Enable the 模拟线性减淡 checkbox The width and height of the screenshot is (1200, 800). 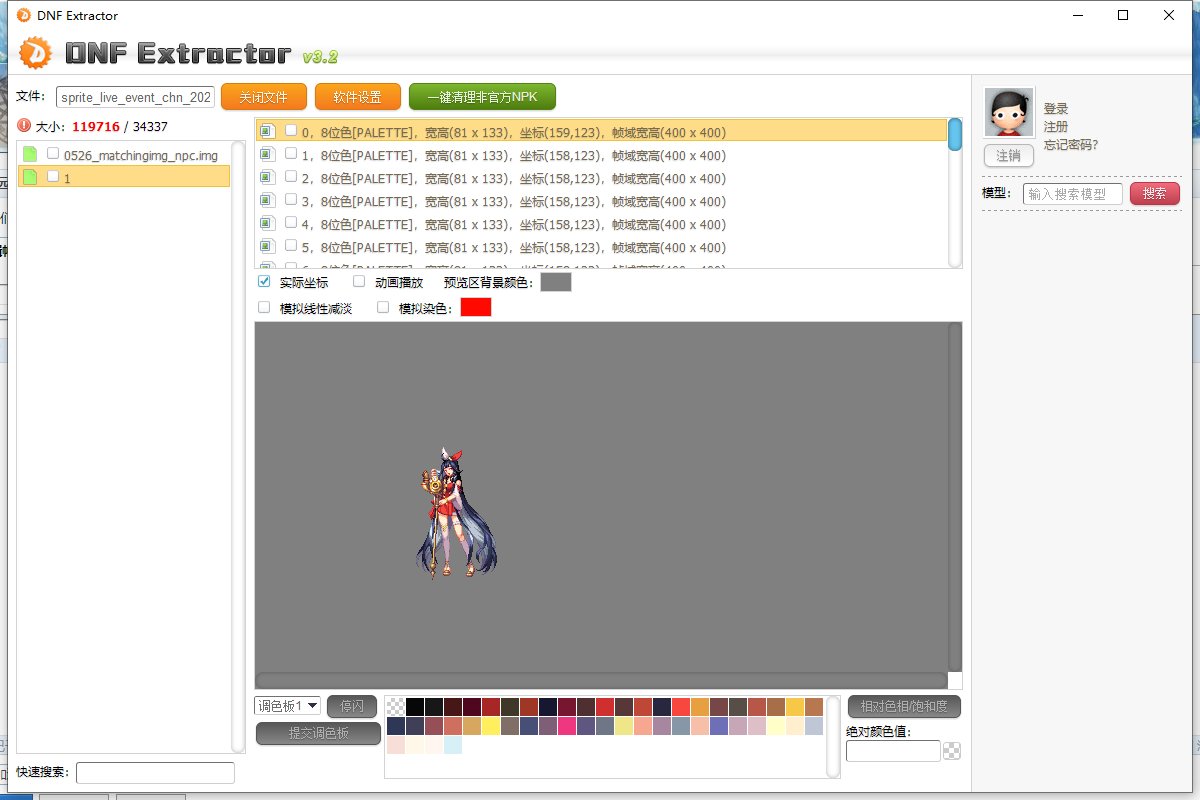click(x=264, y=308)
